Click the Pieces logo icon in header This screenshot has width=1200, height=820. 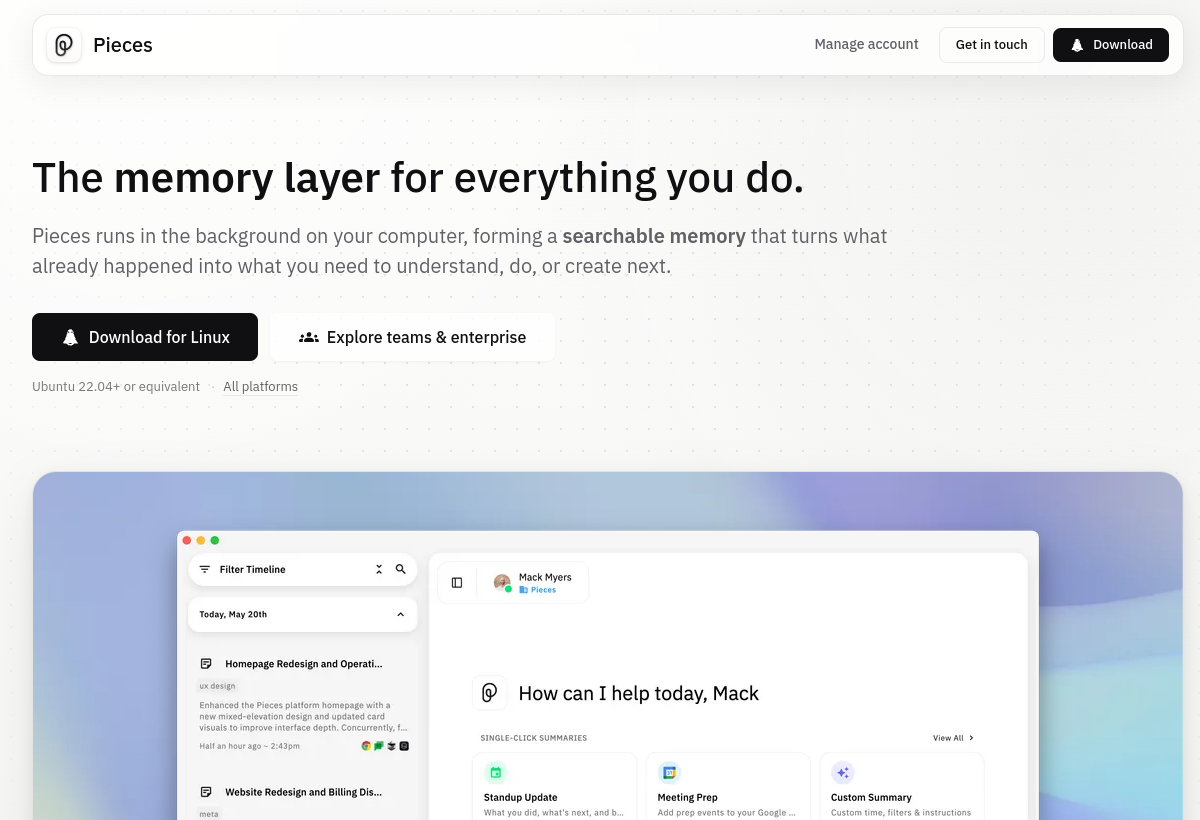pos(64,45)
